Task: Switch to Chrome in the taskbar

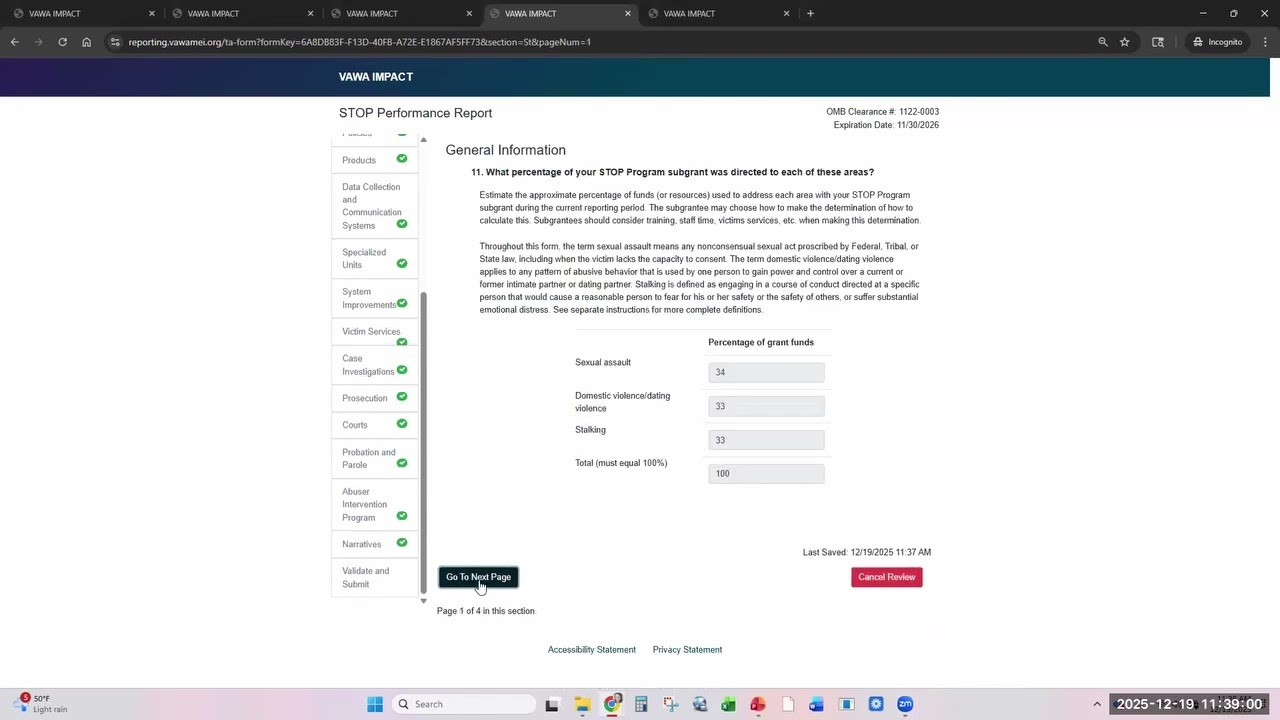Action: pyautogui.click(x=612, y=704)
